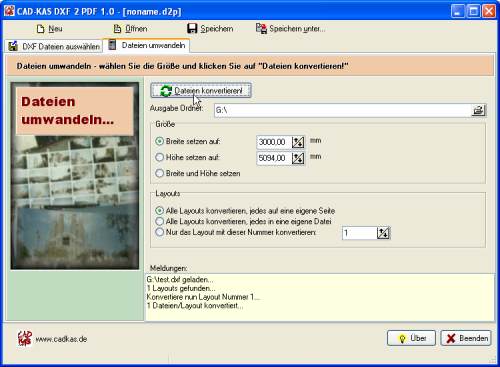
Task: Click the width value spinner button
Action: coord(298,142)
